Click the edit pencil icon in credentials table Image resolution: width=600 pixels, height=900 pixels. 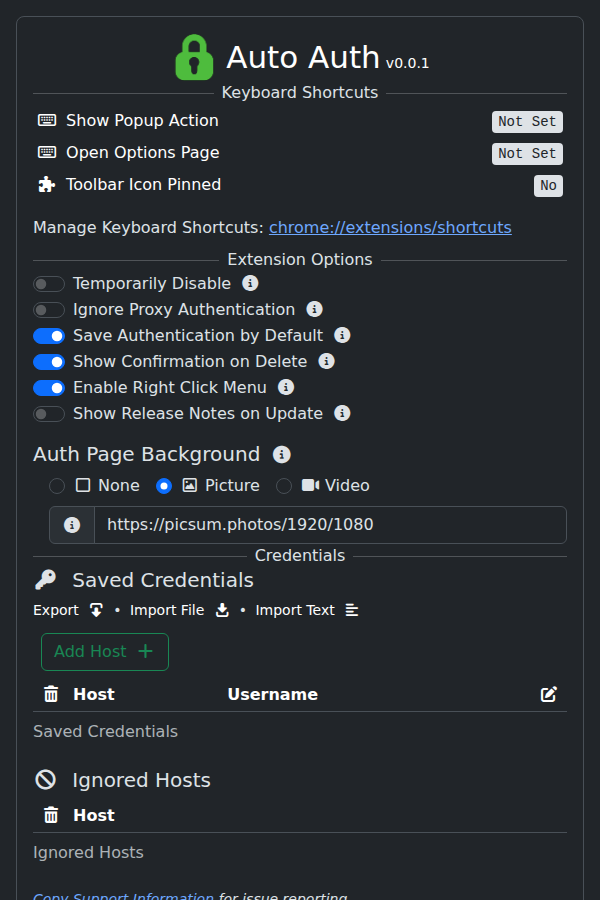click(x=548, y=694)
